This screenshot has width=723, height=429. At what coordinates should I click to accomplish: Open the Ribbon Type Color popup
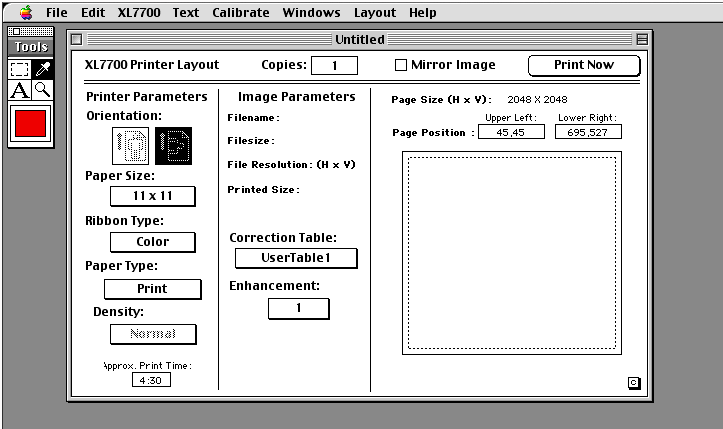pyautogui.click(x=153, y=242)
